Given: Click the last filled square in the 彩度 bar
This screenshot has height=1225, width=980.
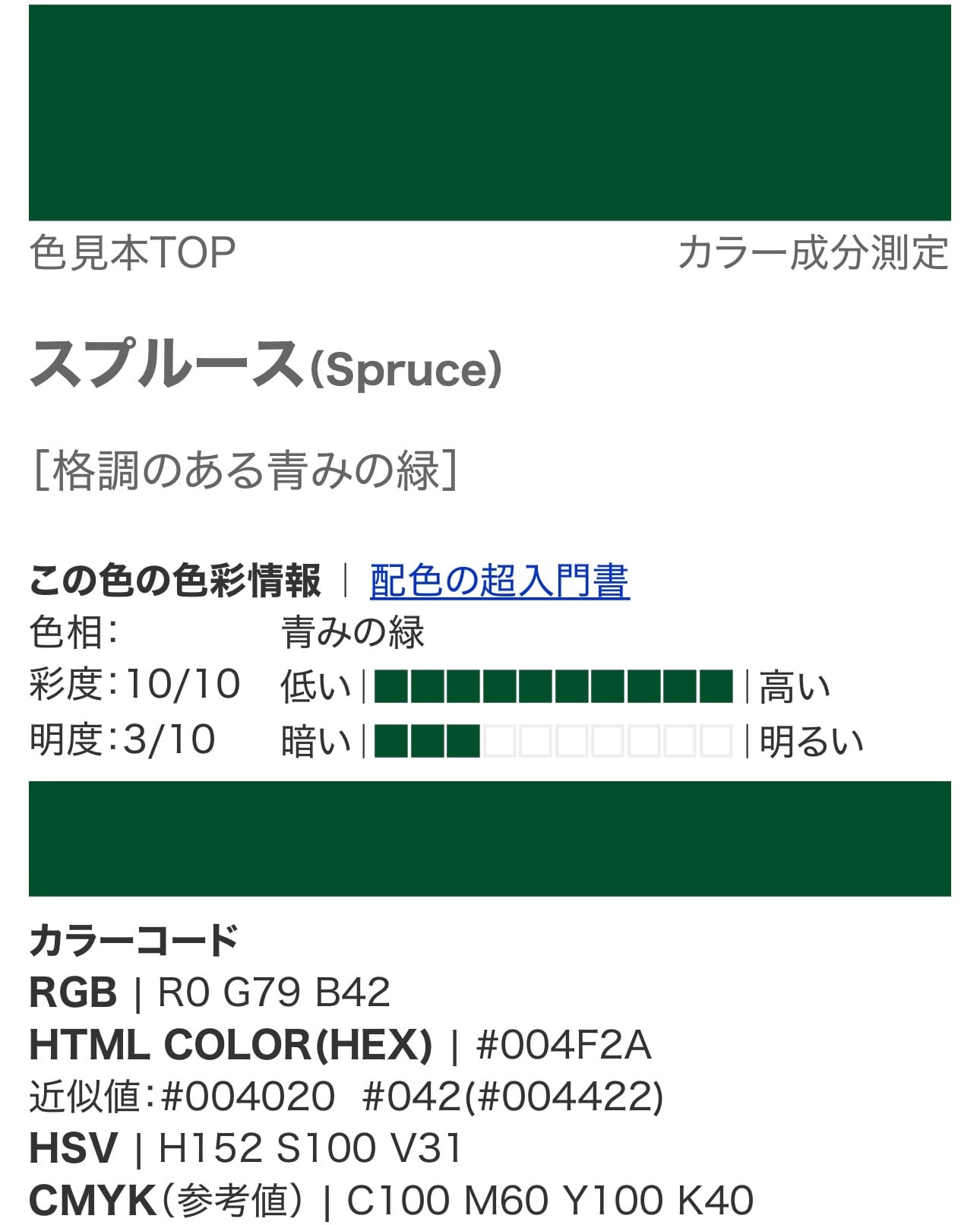Looking at the screenshot, I should pyautogui.click(x=716, y=686).
